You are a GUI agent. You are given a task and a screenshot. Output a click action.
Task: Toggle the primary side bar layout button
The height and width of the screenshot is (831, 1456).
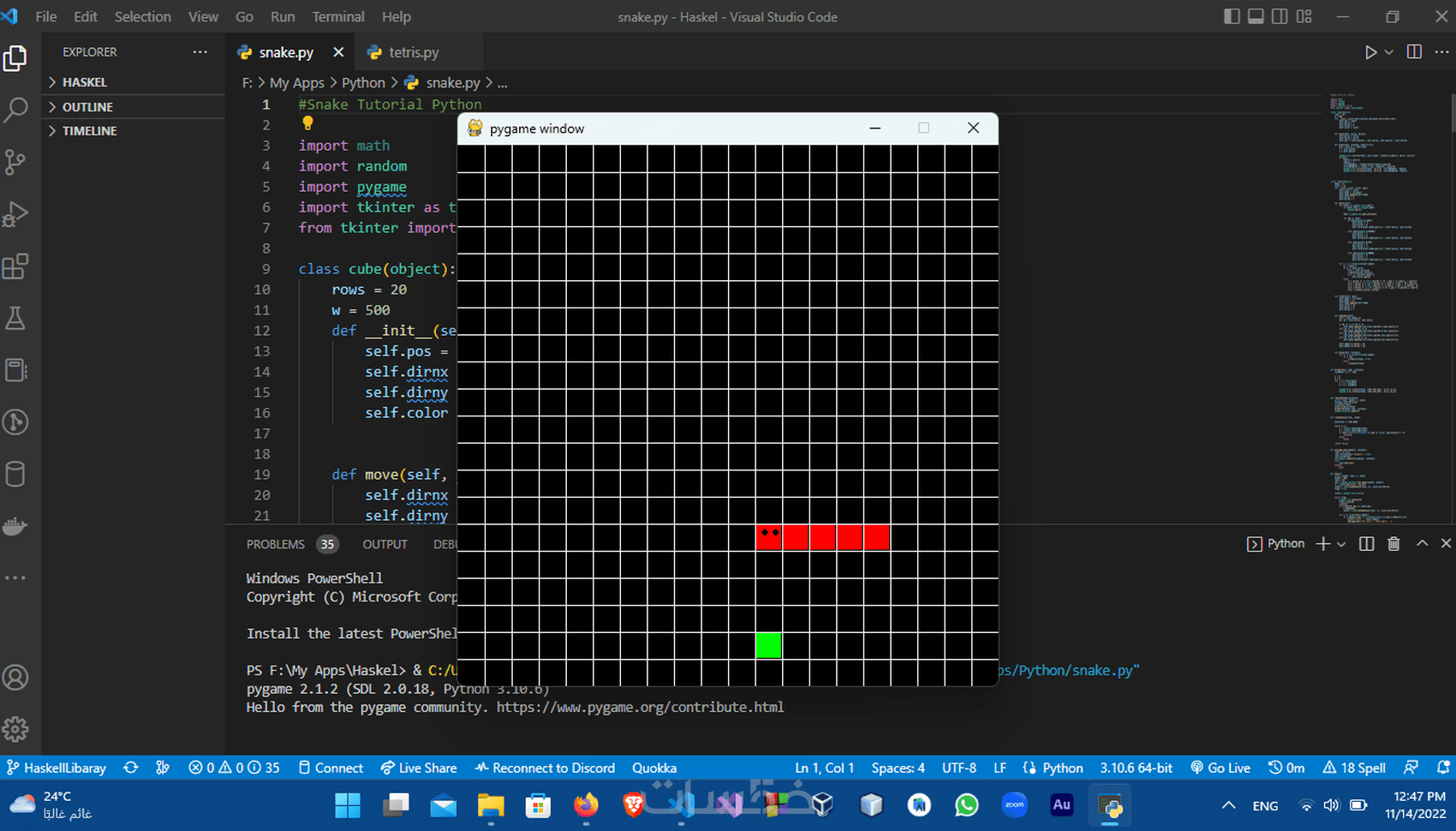[1232, 16]
